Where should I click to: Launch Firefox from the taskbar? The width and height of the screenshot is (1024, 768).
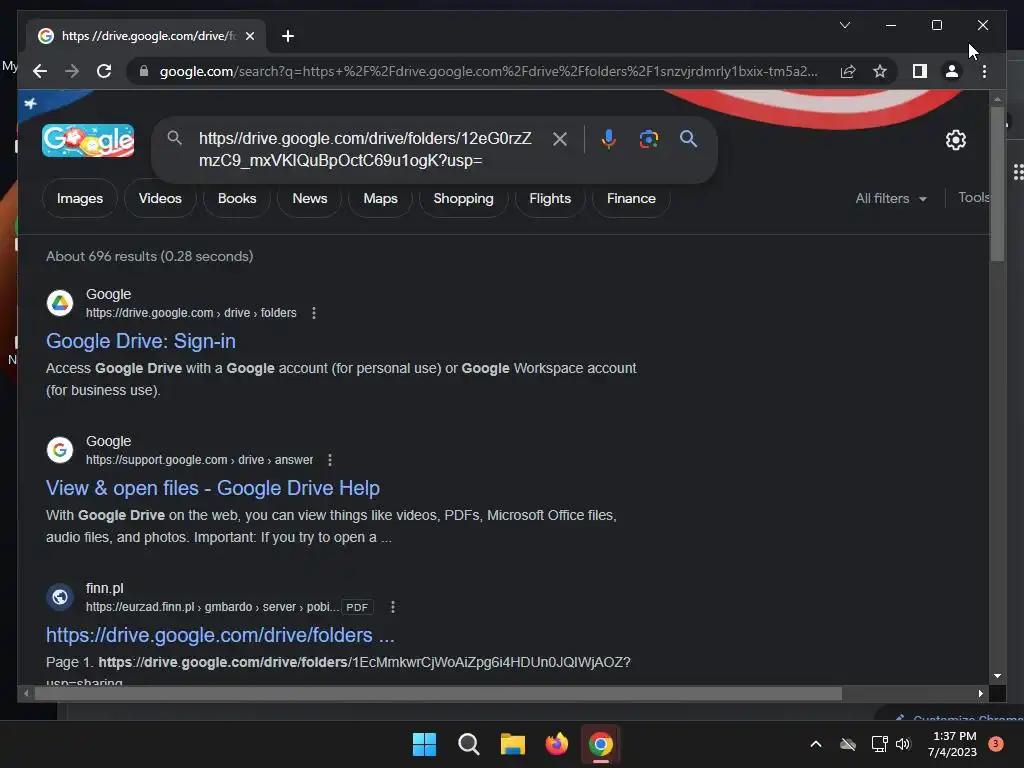click(556, 744)
